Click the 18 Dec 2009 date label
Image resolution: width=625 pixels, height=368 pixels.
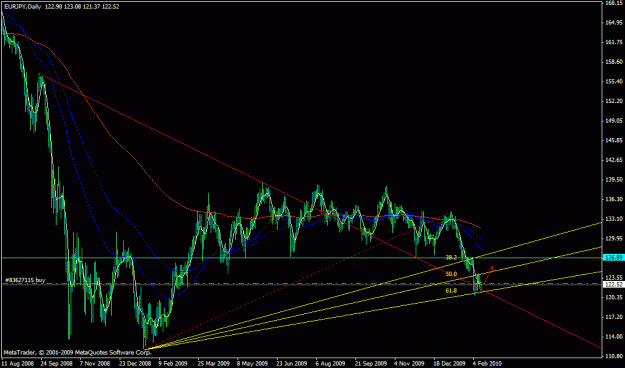tap(450, 364)
